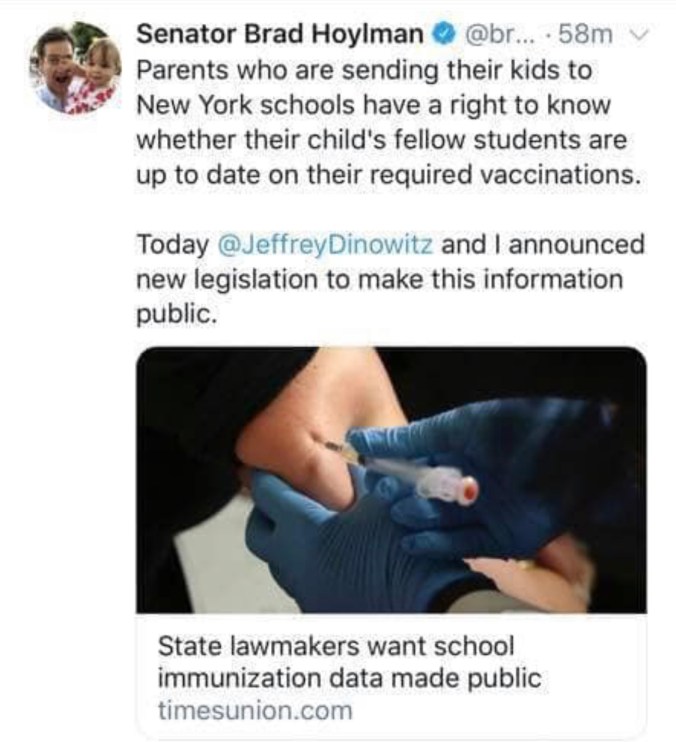This screenshot has height=742, width=676.
Task: Click the word 'Today' in the tweet
Action: coord(171,245)
